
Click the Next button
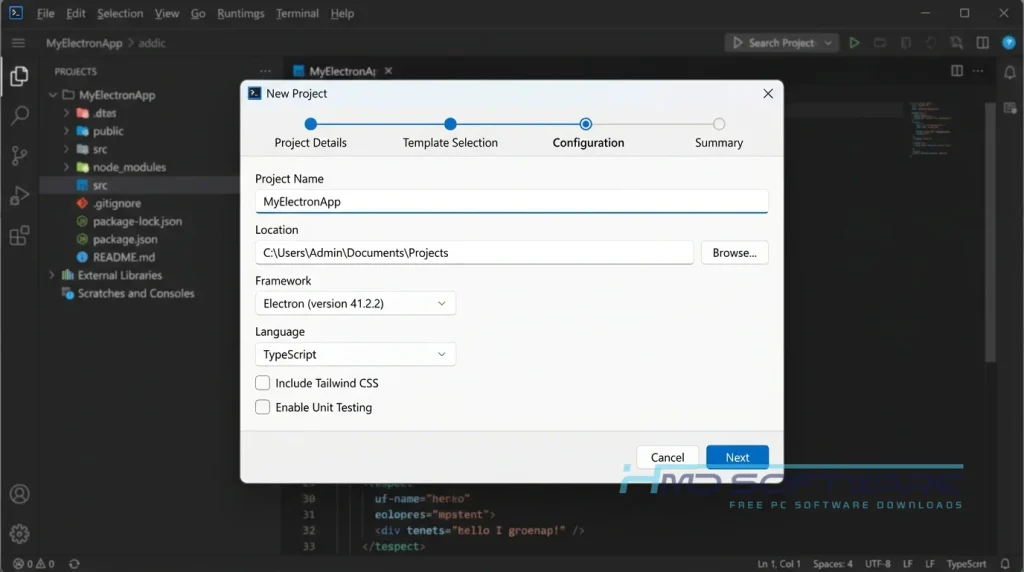click(737, 457)
